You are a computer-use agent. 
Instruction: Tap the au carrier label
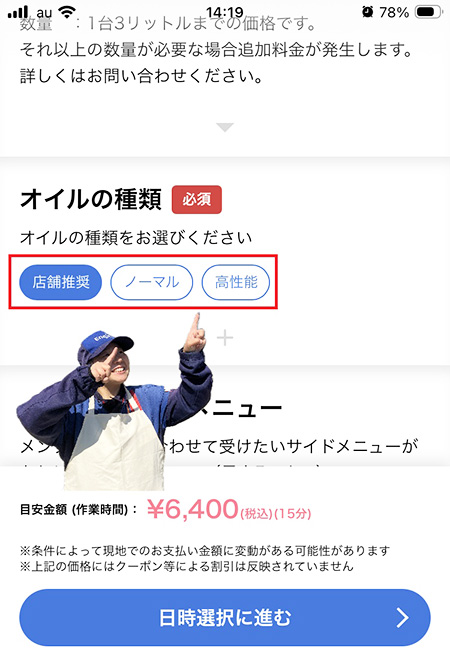(x=44, y=13)
